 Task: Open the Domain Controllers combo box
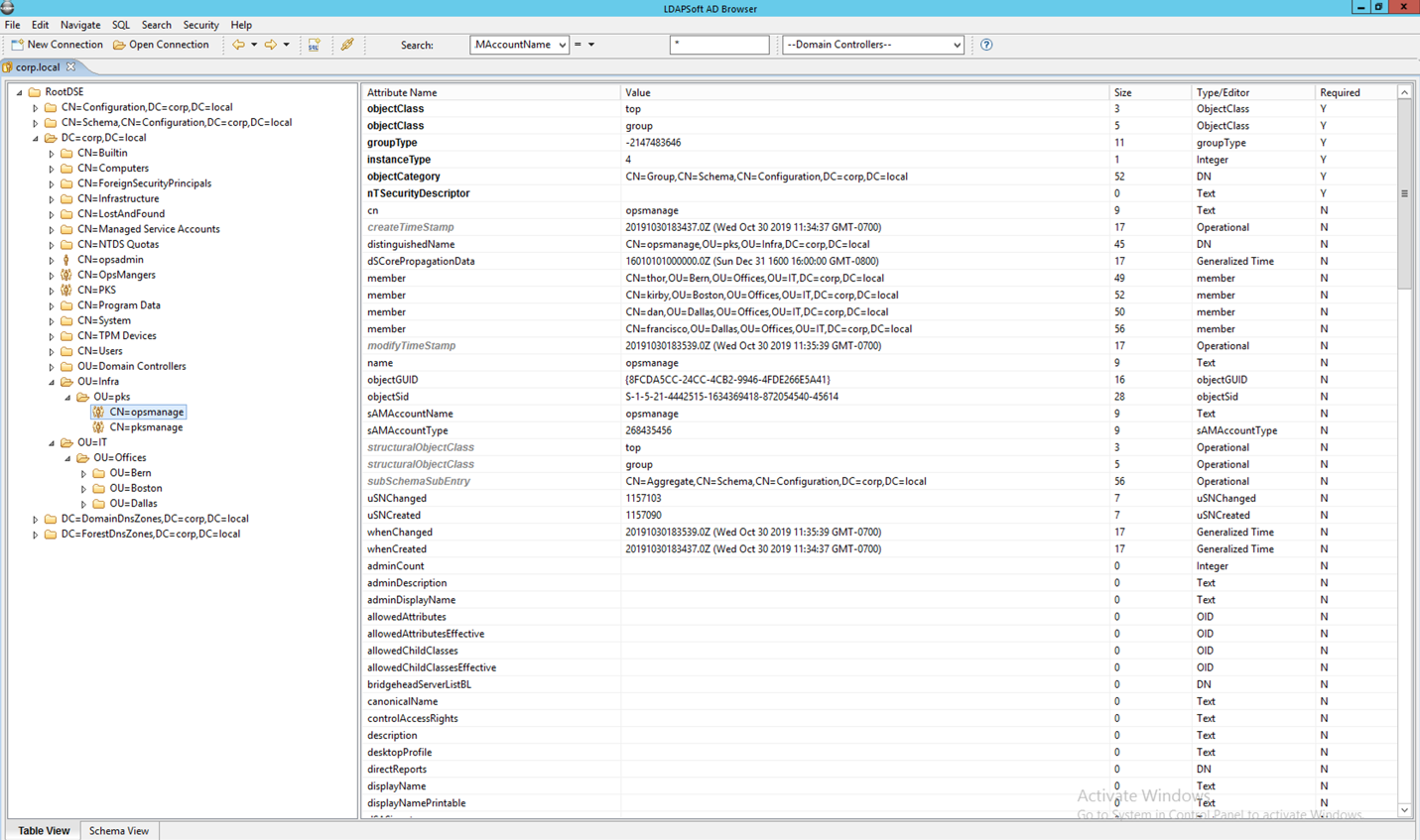[x=873, y=45]
